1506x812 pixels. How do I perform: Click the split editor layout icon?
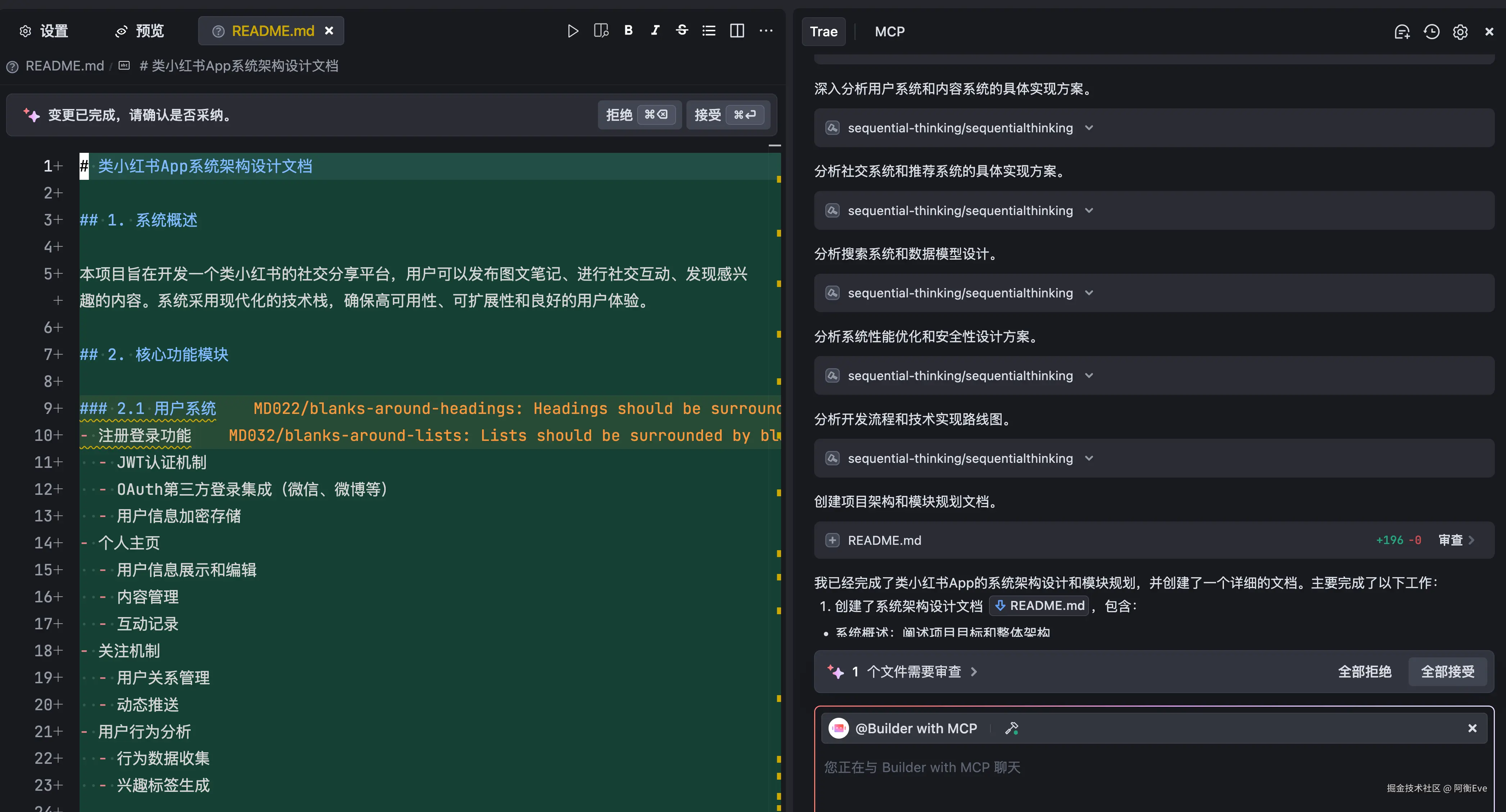click(737, 31)
